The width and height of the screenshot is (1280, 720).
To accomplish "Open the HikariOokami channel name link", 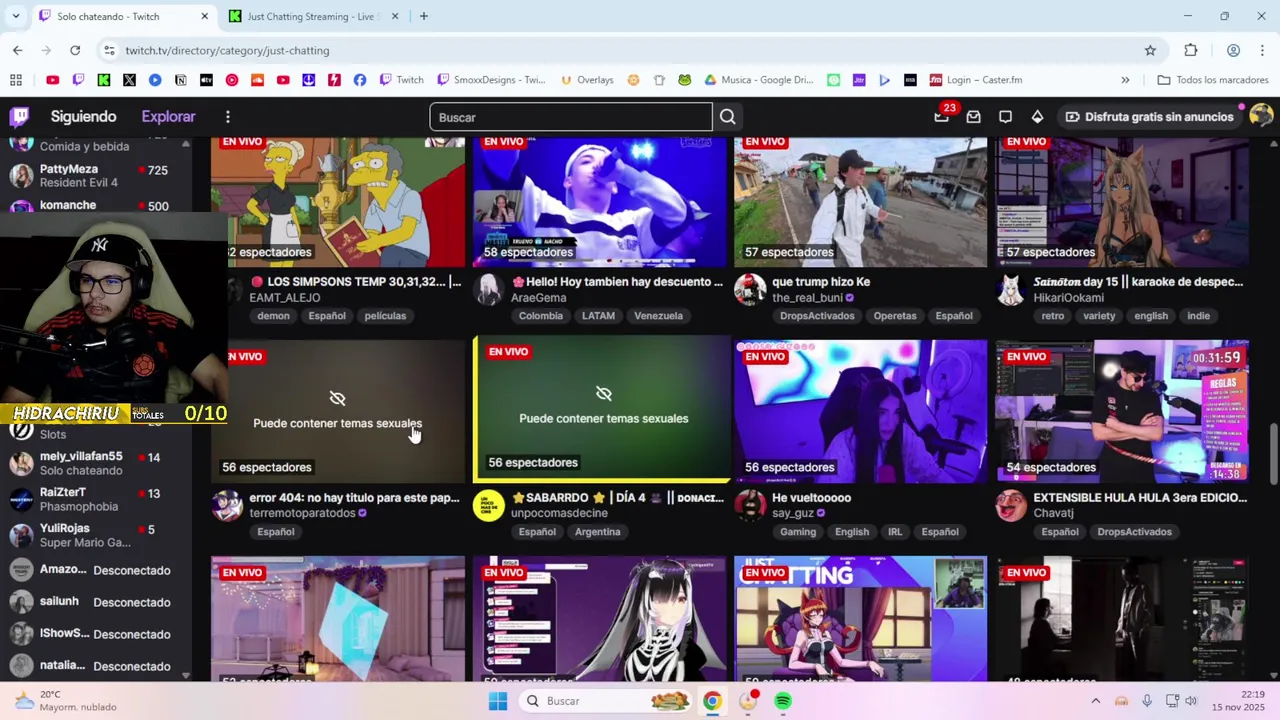I will pos(1068,297).
